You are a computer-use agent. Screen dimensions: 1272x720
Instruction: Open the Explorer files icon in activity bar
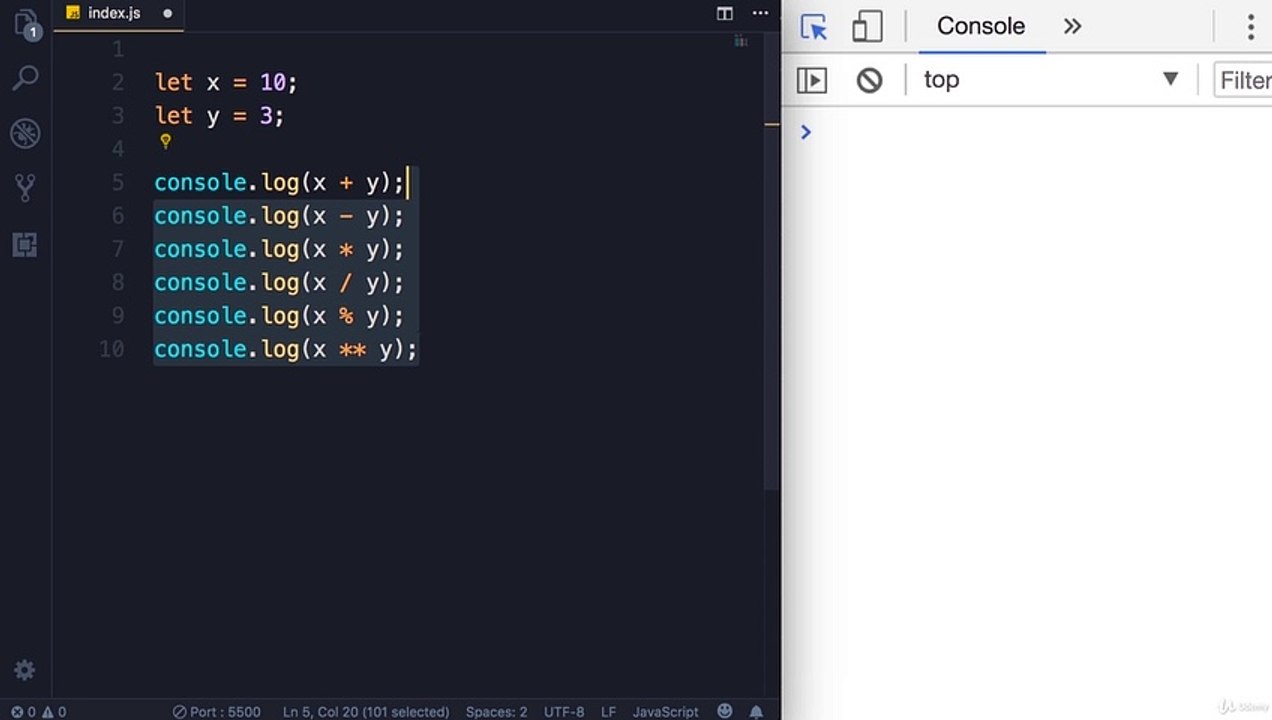(26, 25)
